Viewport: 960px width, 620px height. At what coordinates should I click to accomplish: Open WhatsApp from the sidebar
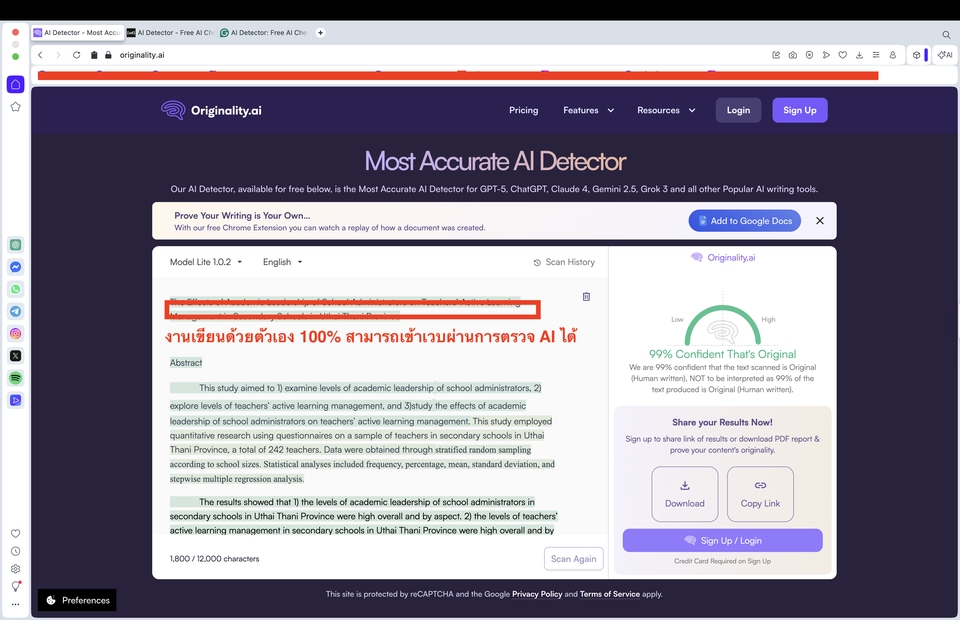click(x=16, y=289)
